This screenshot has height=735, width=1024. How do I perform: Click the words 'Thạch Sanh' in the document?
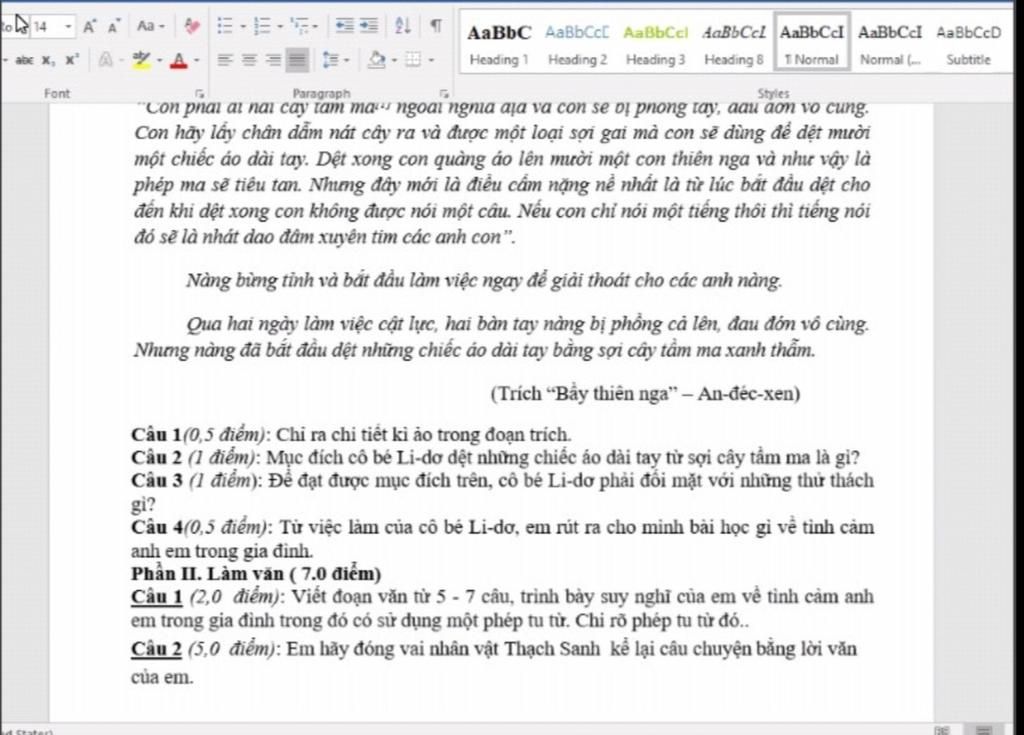tap(552, 649)
